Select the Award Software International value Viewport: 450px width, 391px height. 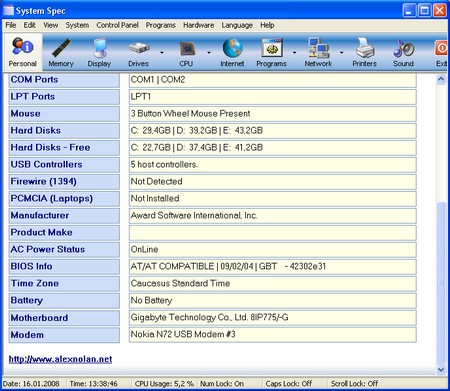pyautogui.click(x=273, y=216)
